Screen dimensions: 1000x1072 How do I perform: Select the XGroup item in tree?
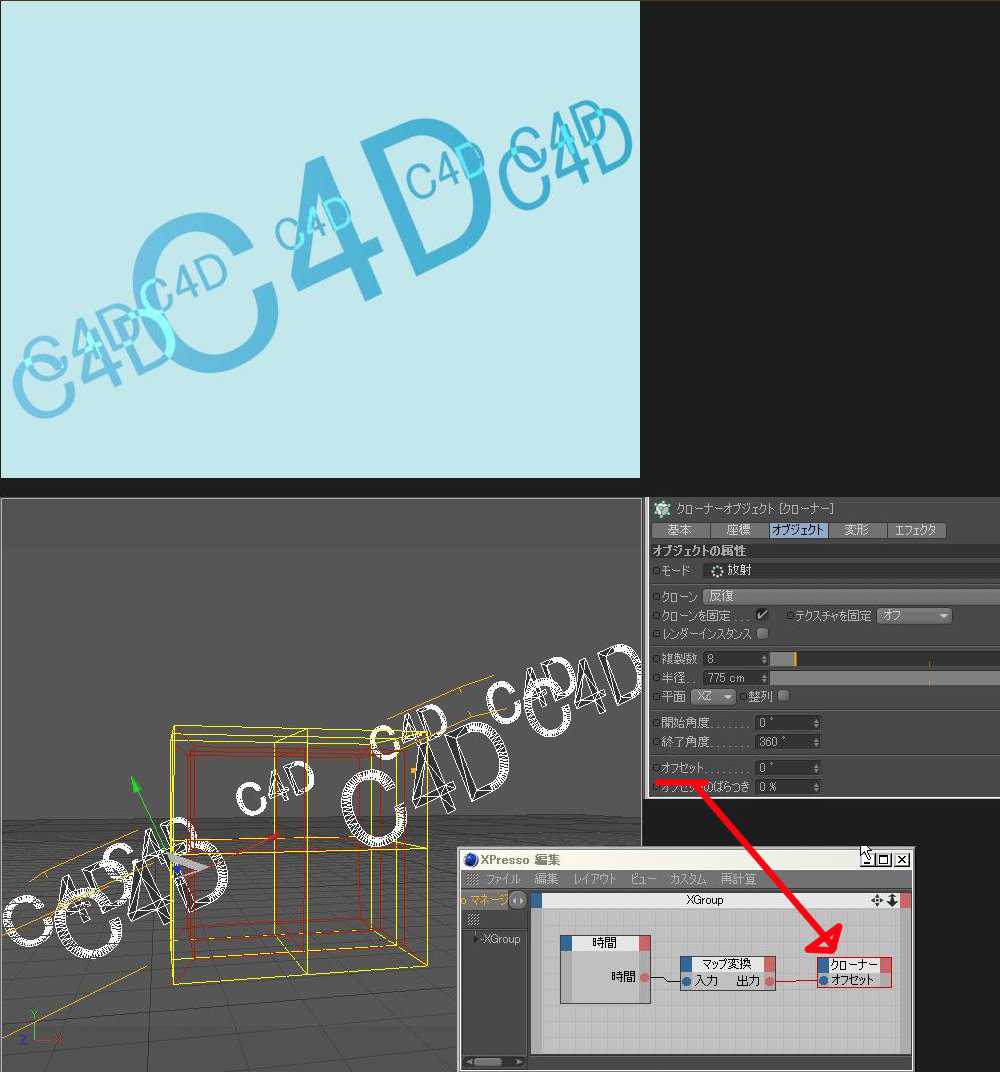[501, 939]
